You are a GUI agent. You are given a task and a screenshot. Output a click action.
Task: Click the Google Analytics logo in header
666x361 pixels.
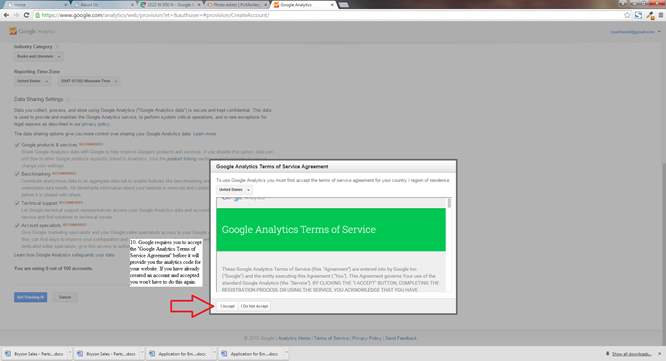(x=32, y=31)
